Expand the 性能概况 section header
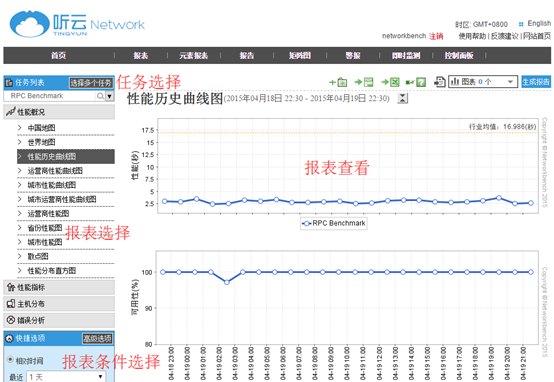This screenshot has height=382, width=554. point(59,112)
